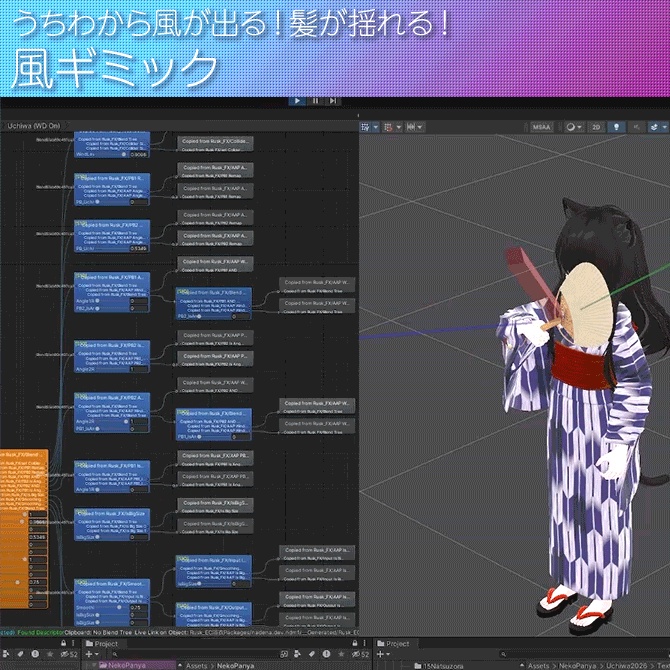Open grid snapping settings dropdown arrow
Viewport: 670px width, 670px height.
tap(398, 127)
